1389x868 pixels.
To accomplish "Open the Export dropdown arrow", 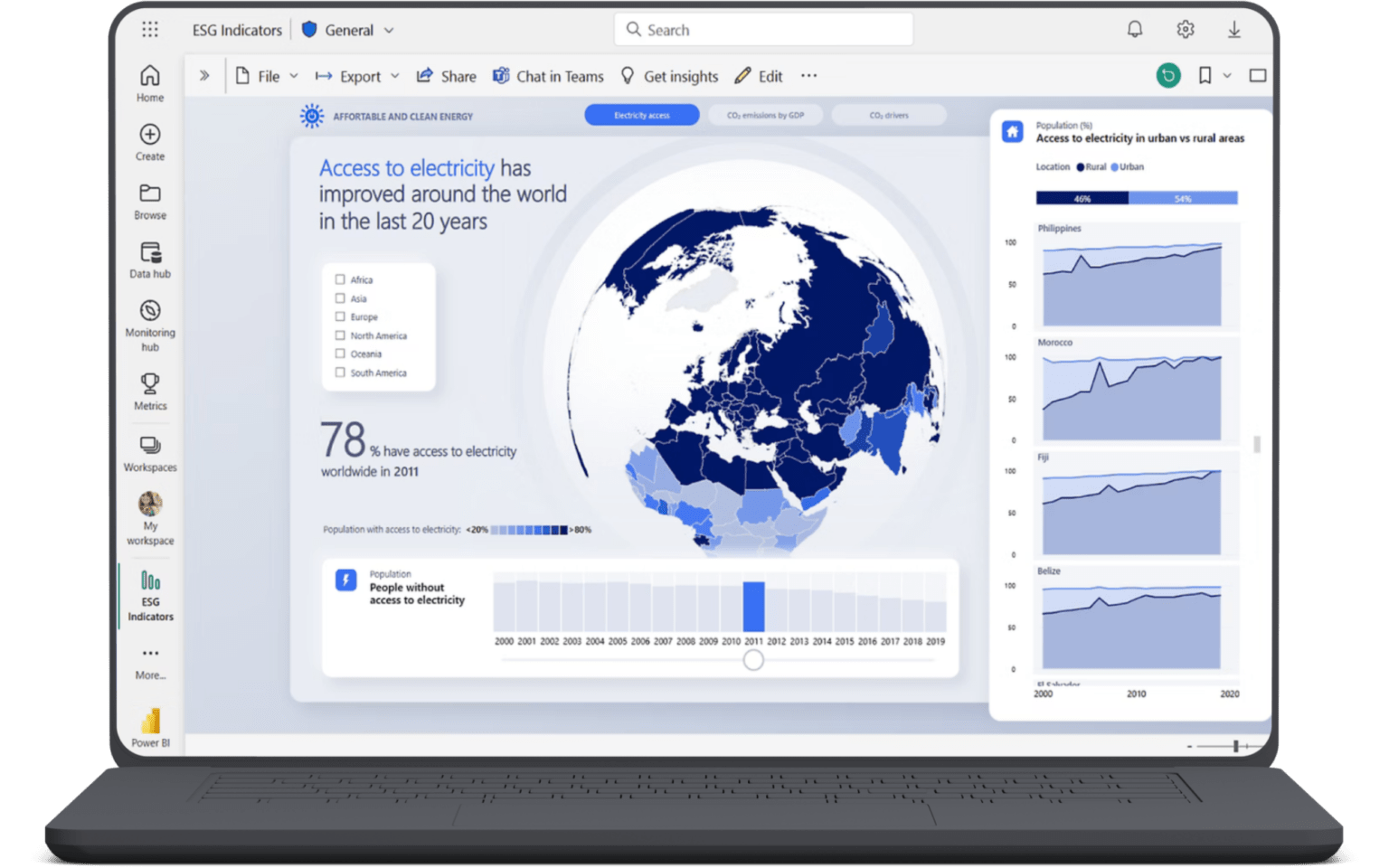I will 394,77.
